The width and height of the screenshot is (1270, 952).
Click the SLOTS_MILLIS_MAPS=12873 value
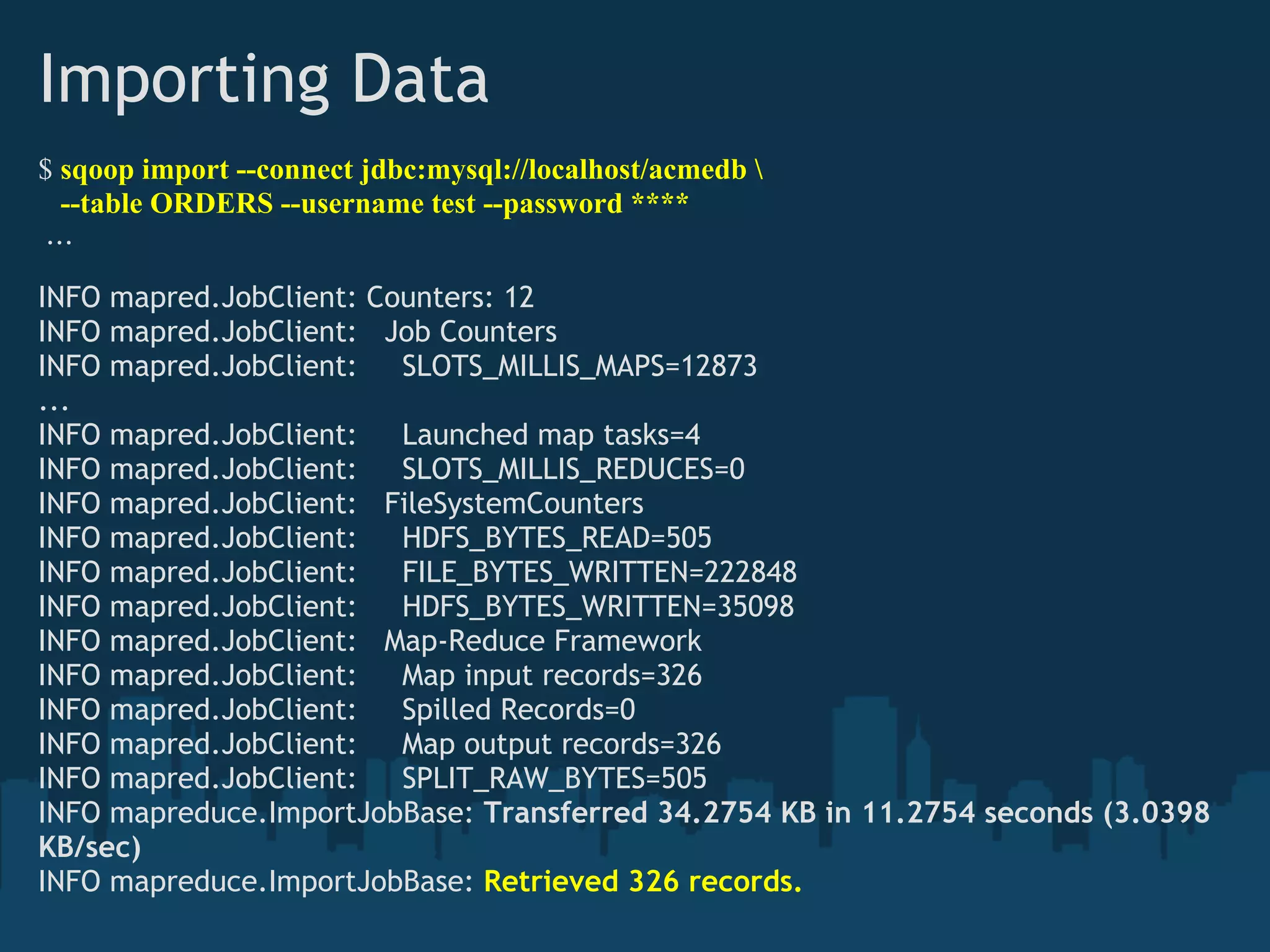coord(580,366)
